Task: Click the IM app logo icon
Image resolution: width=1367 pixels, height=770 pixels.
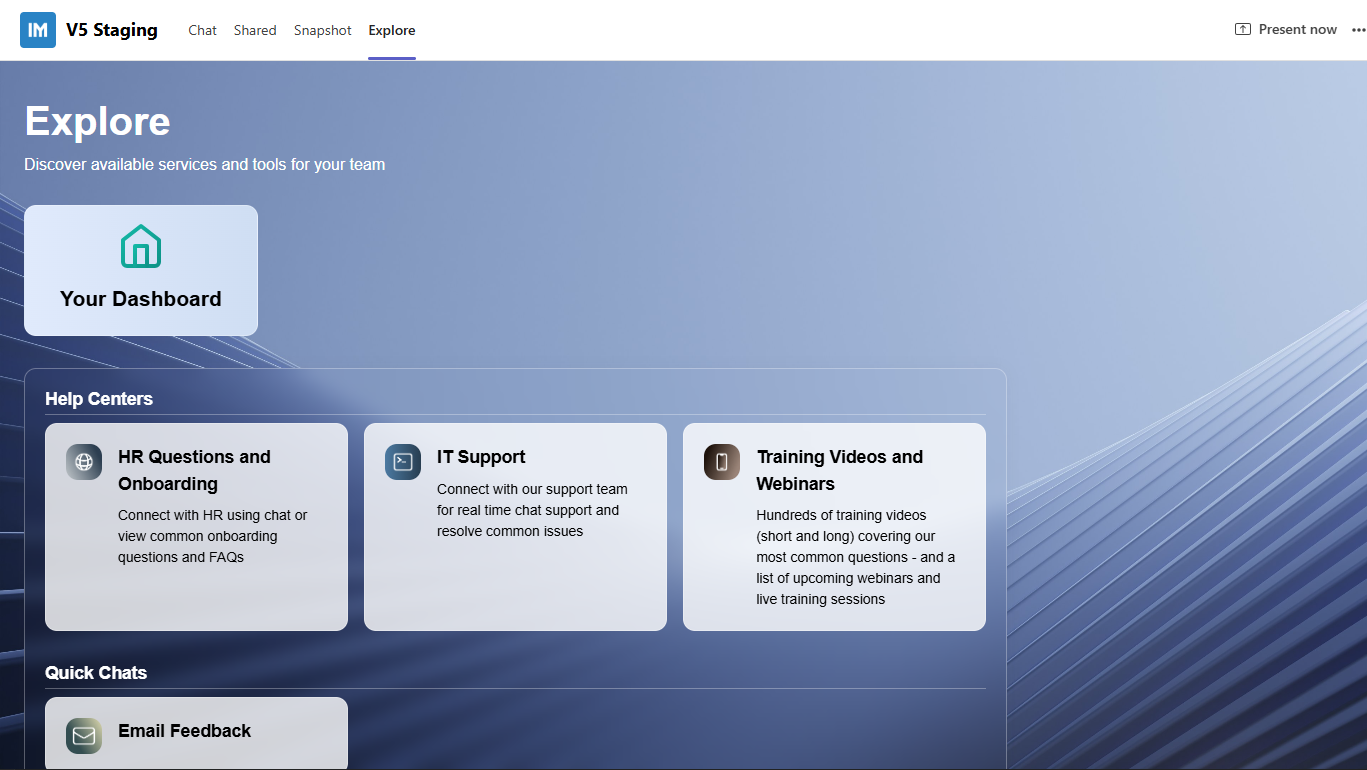Action: 38,30
